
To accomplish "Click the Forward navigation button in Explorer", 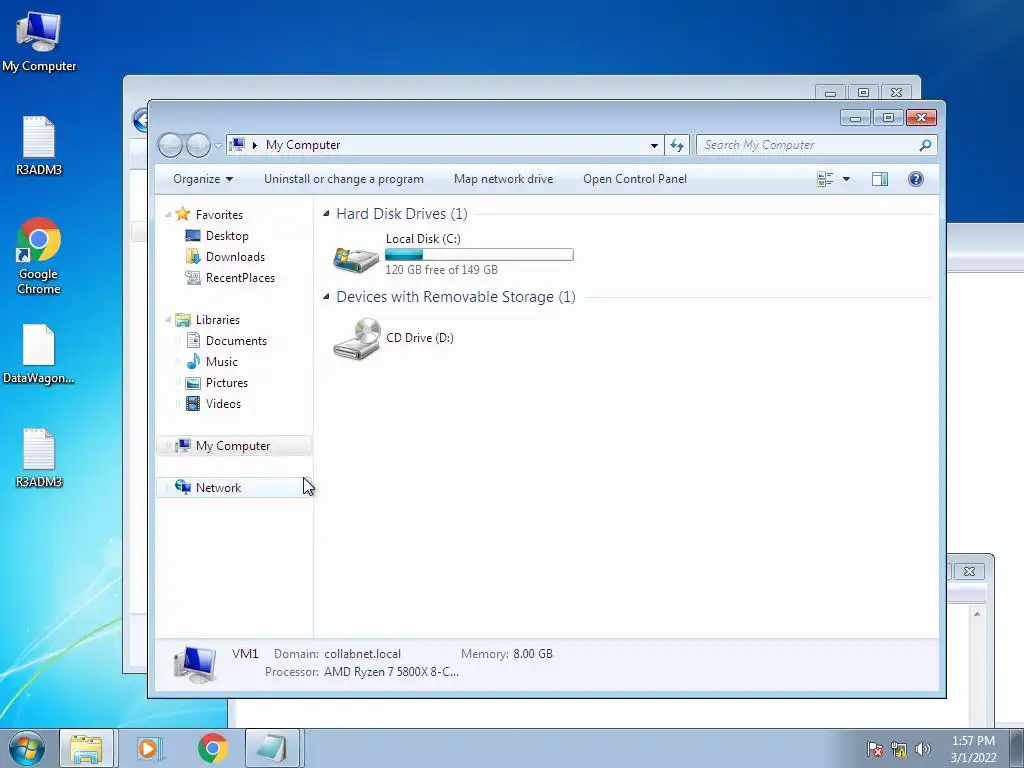I will click(198, 145).
